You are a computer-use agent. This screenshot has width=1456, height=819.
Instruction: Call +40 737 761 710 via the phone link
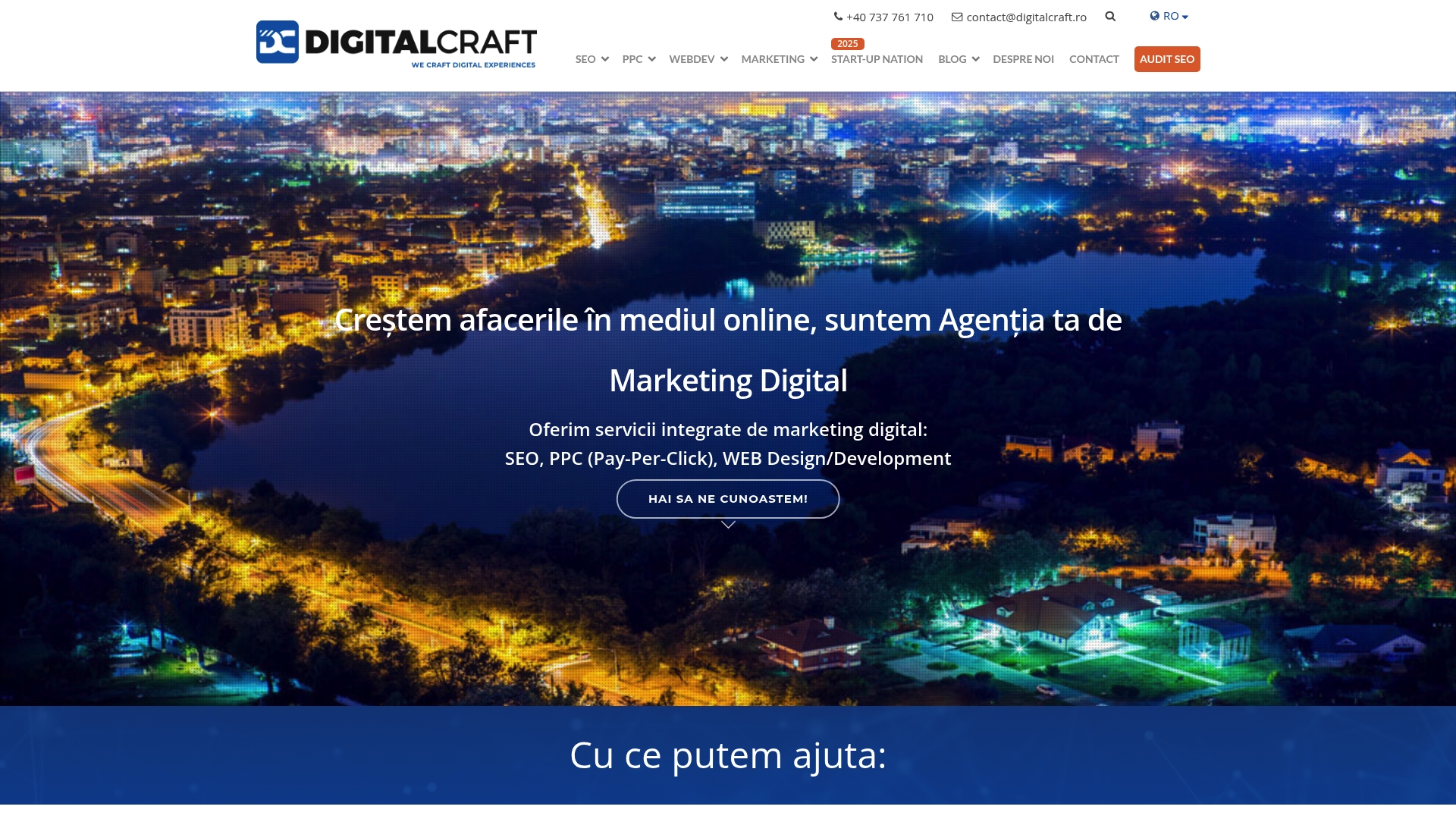(x=889, y=16)
